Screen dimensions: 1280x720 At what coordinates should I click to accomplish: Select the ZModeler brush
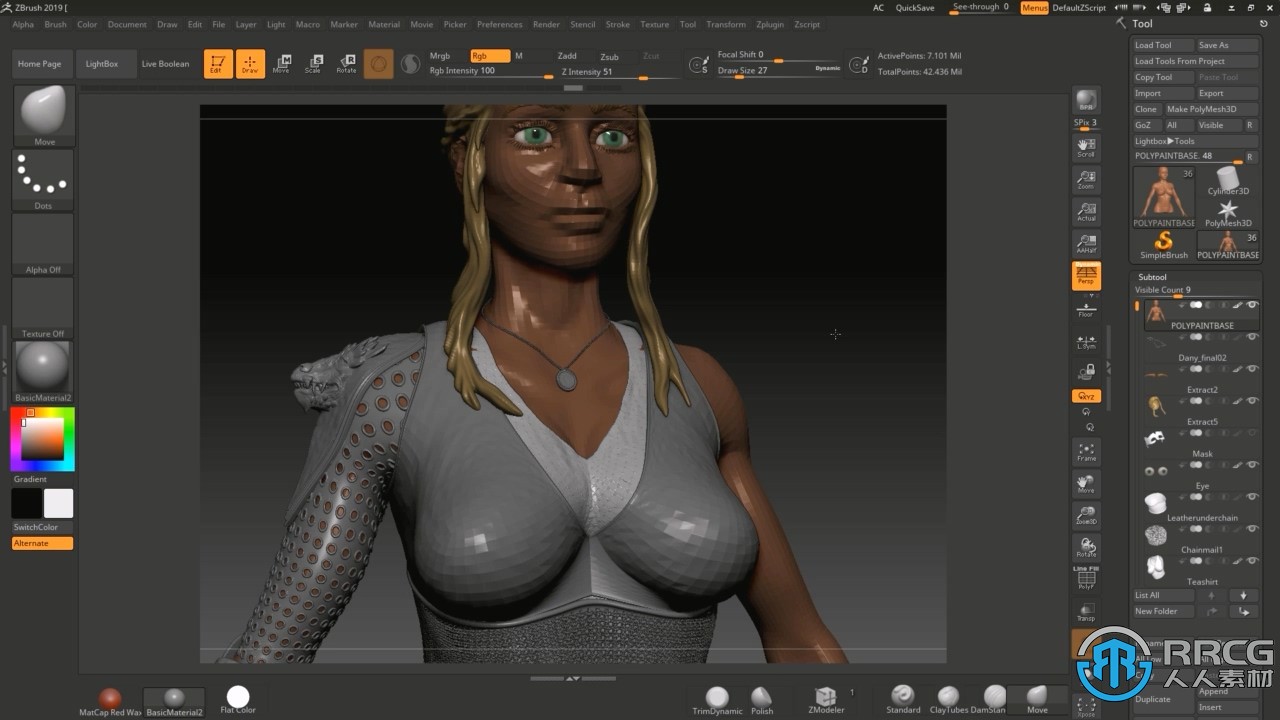pyautogui.click(x=826, y=700)
